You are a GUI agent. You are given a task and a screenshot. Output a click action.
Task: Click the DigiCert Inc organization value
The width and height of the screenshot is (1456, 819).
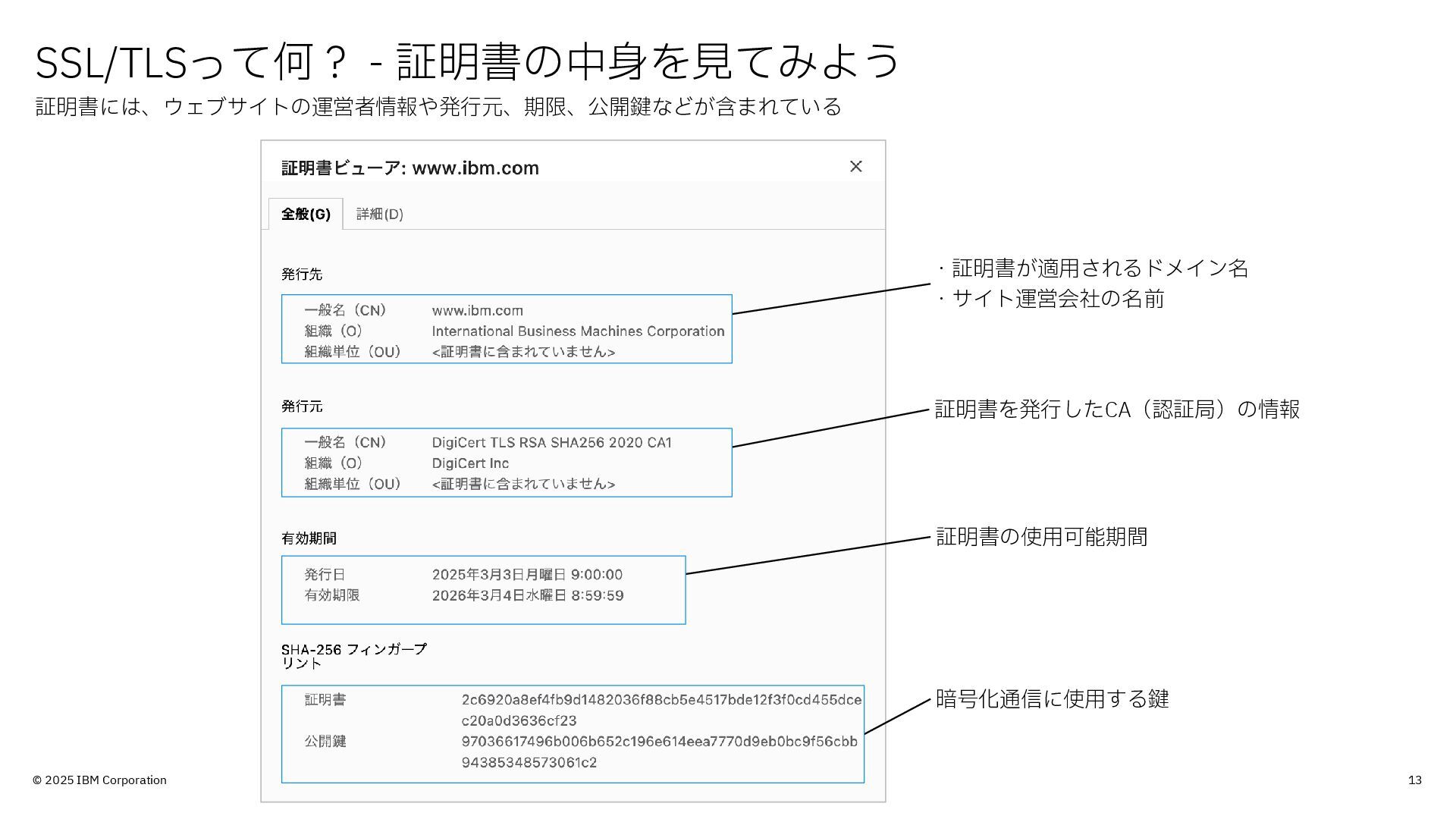470,463
